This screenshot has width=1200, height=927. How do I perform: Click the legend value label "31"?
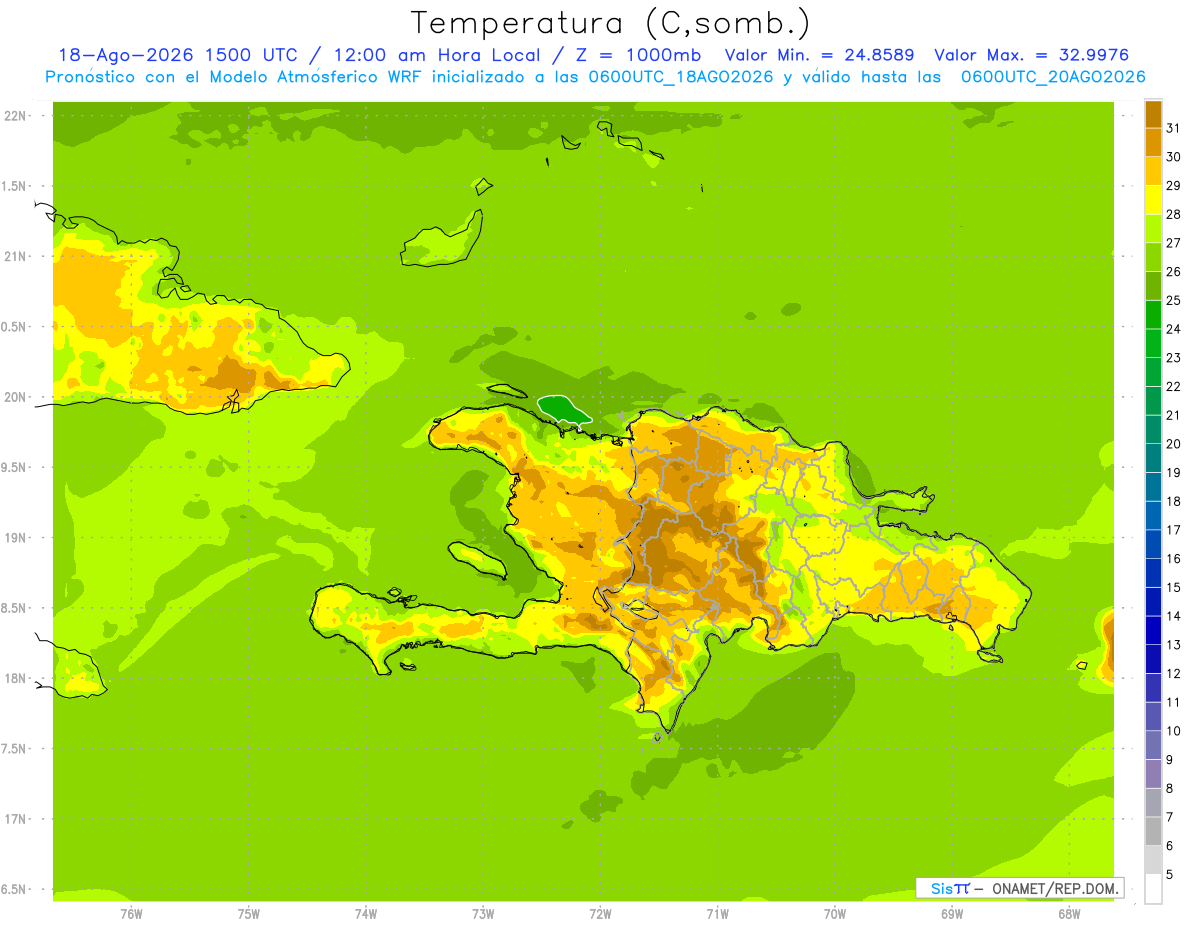click(1173, 128)
